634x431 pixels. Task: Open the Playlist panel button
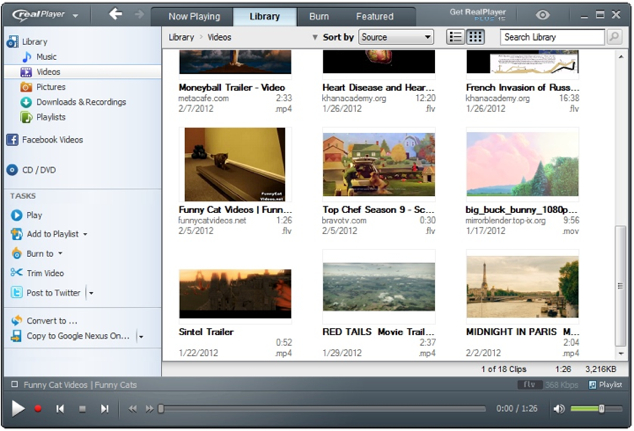coord(606,385)
